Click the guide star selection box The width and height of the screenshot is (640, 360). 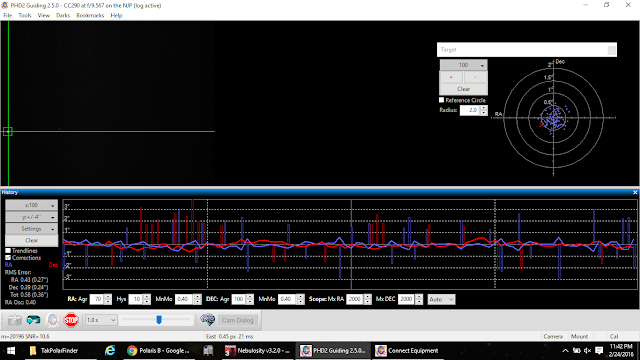coord(7,131)
